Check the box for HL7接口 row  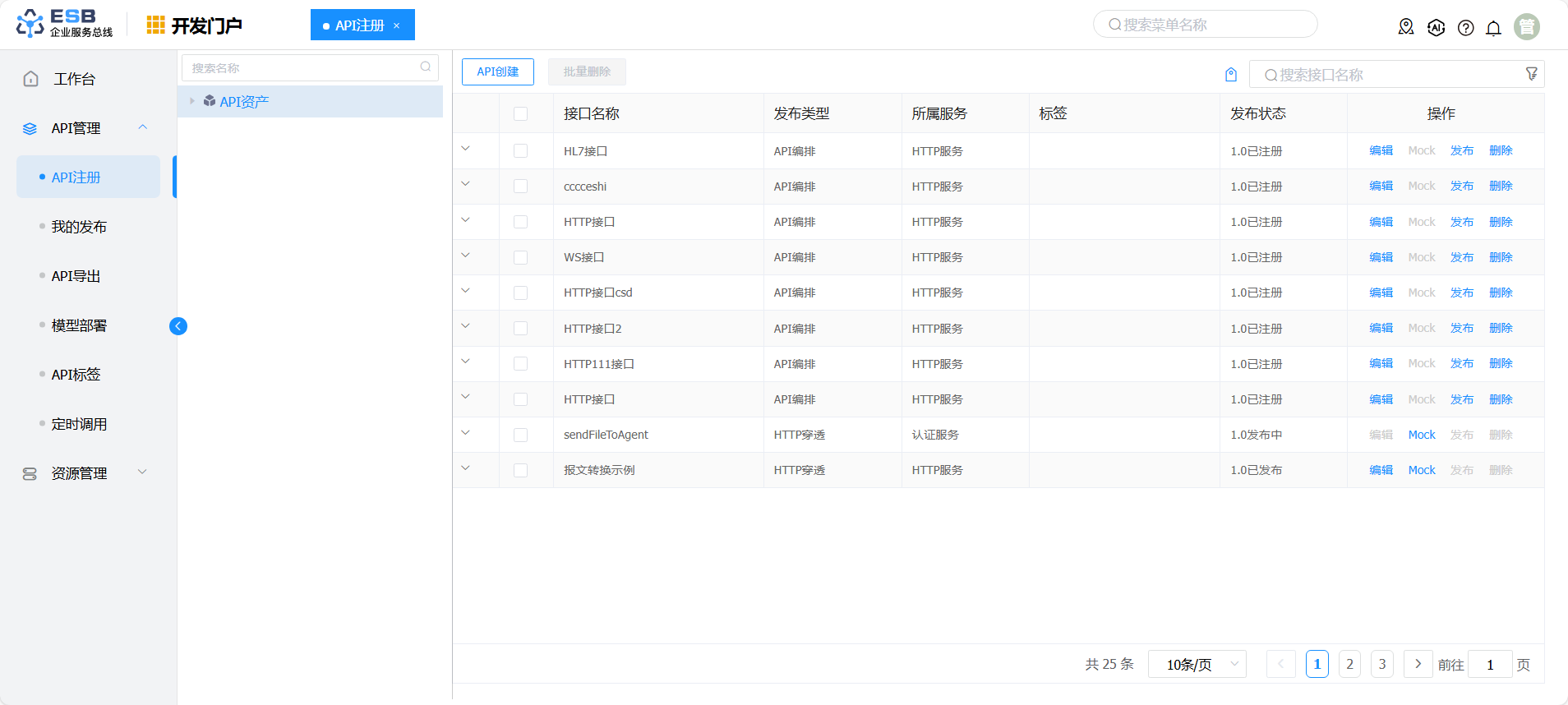(x=520, y=151)
